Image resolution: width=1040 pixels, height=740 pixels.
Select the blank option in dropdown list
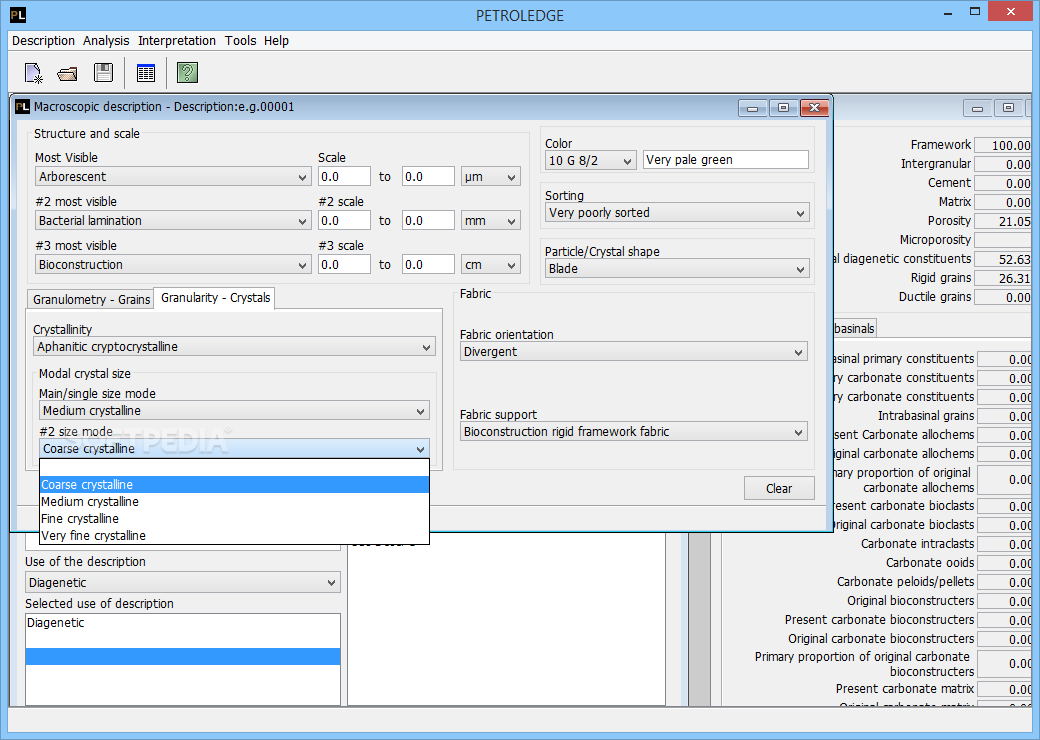click(234, 468)
